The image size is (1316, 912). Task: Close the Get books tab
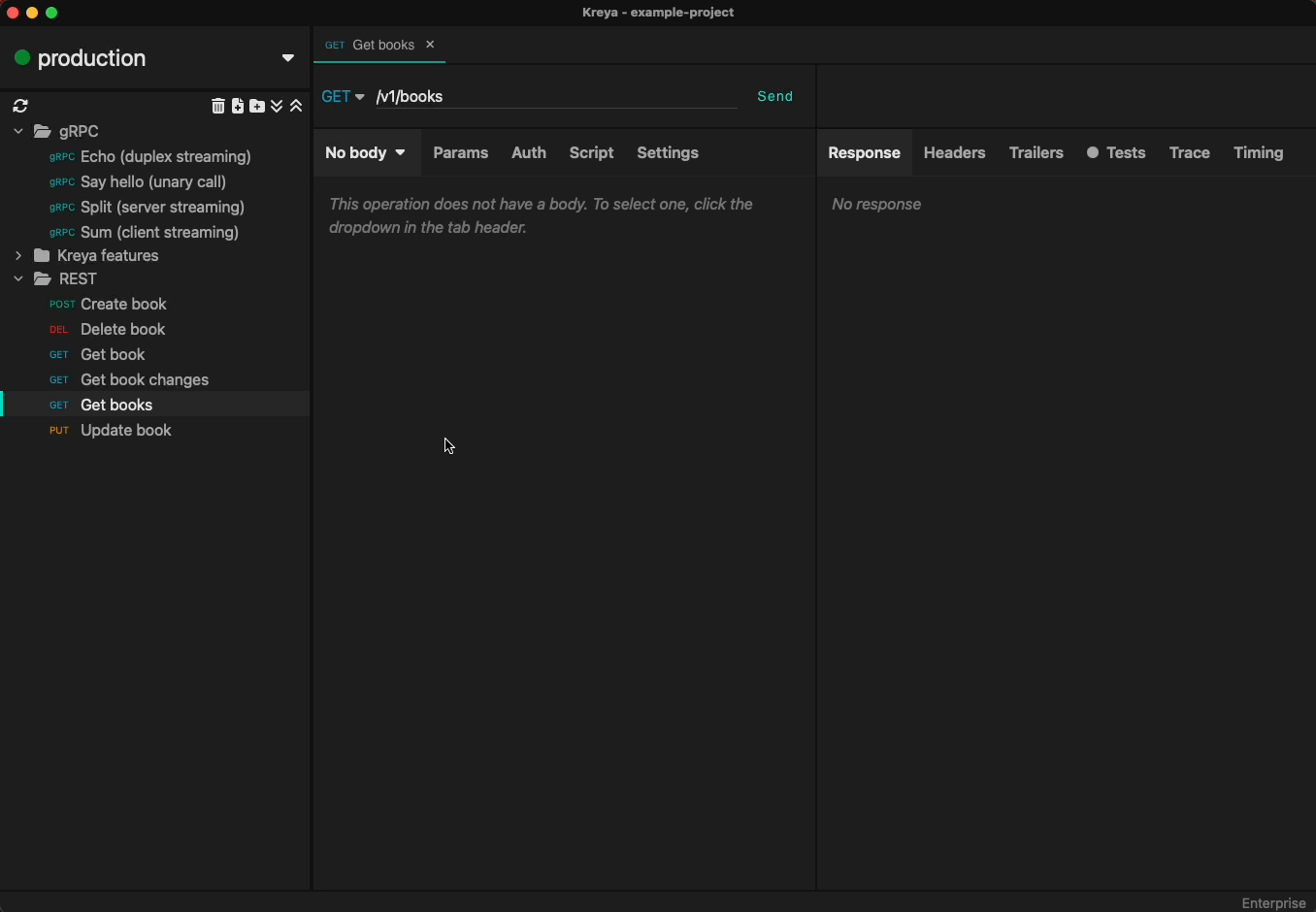click(x=432, y=46)
